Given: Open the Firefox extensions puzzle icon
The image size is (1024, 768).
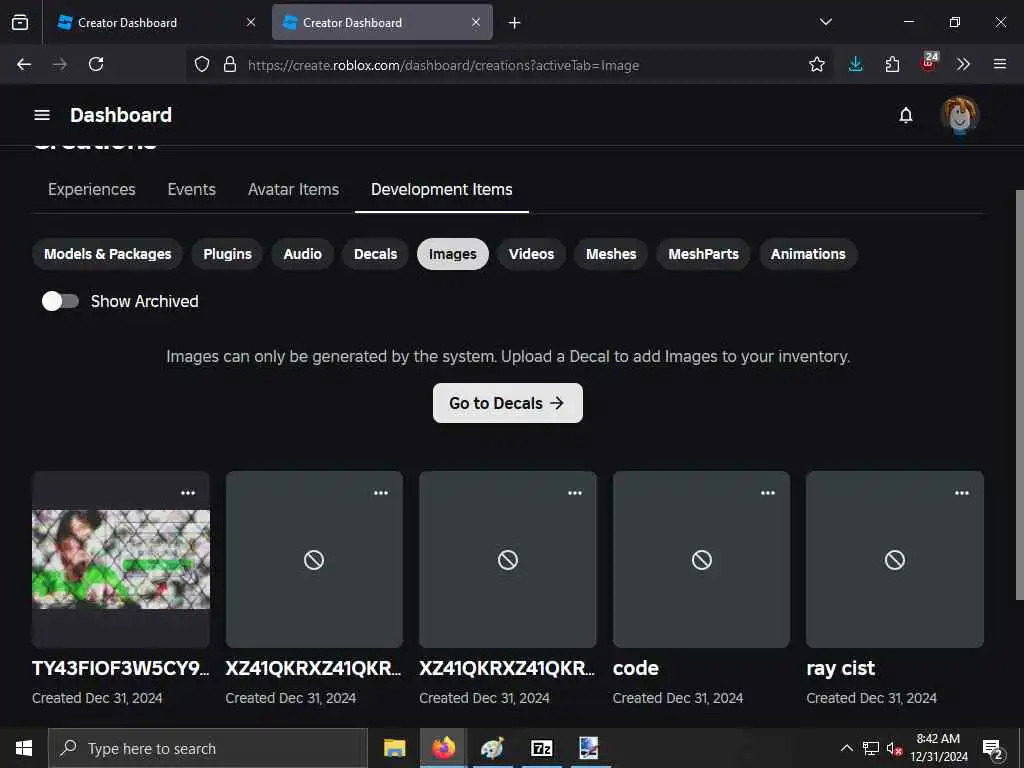Looking at the screenshot, I should (x=892, y=64).
